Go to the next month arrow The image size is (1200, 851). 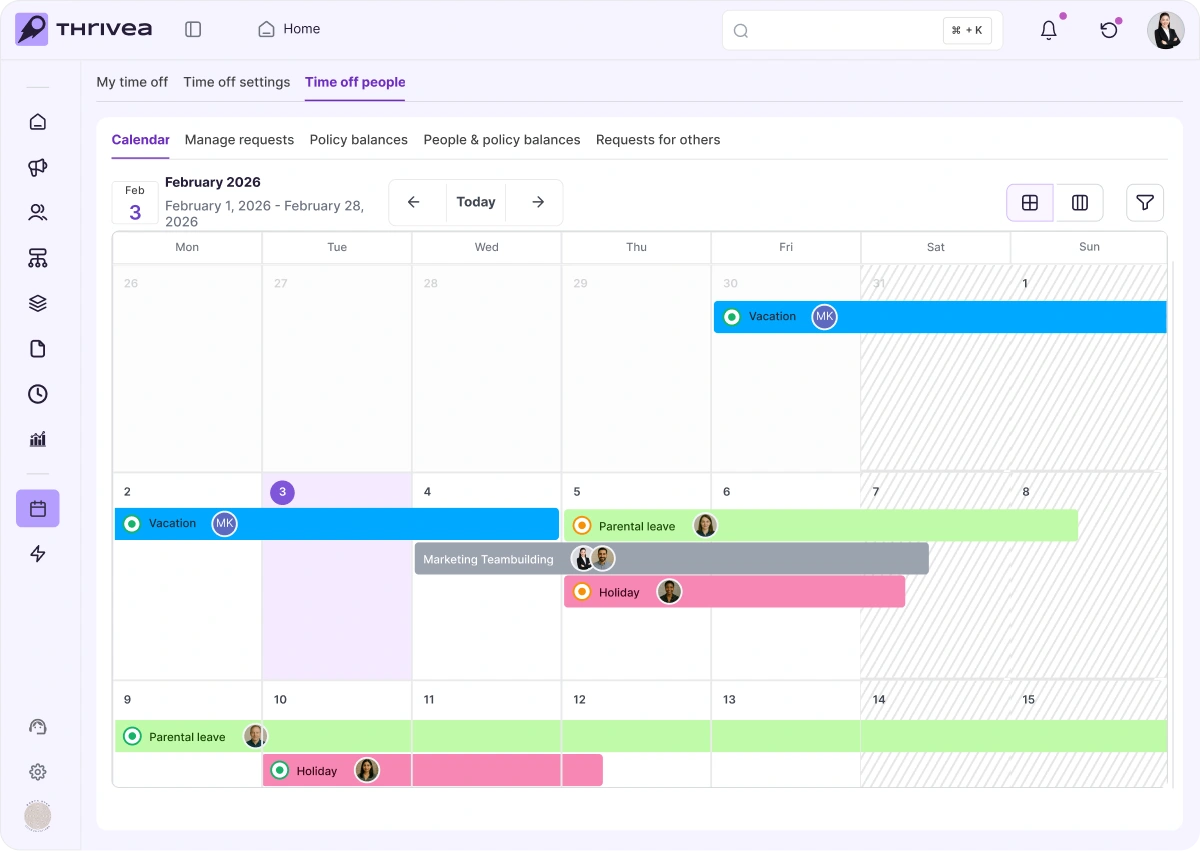click(538, 202)
